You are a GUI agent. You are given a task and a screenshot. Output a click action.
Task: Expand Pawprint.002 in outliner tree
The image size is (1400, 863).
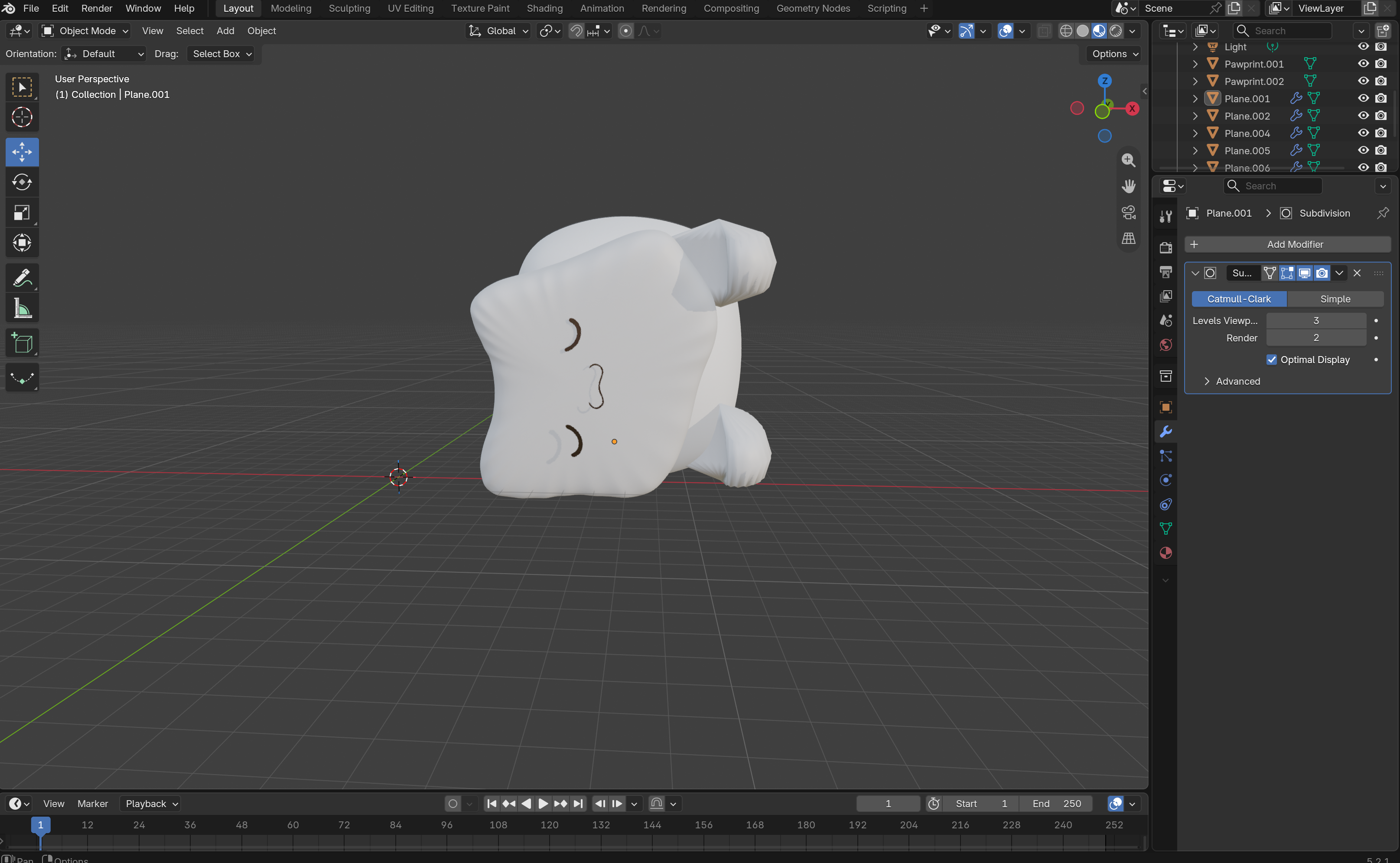[1195, 81]
